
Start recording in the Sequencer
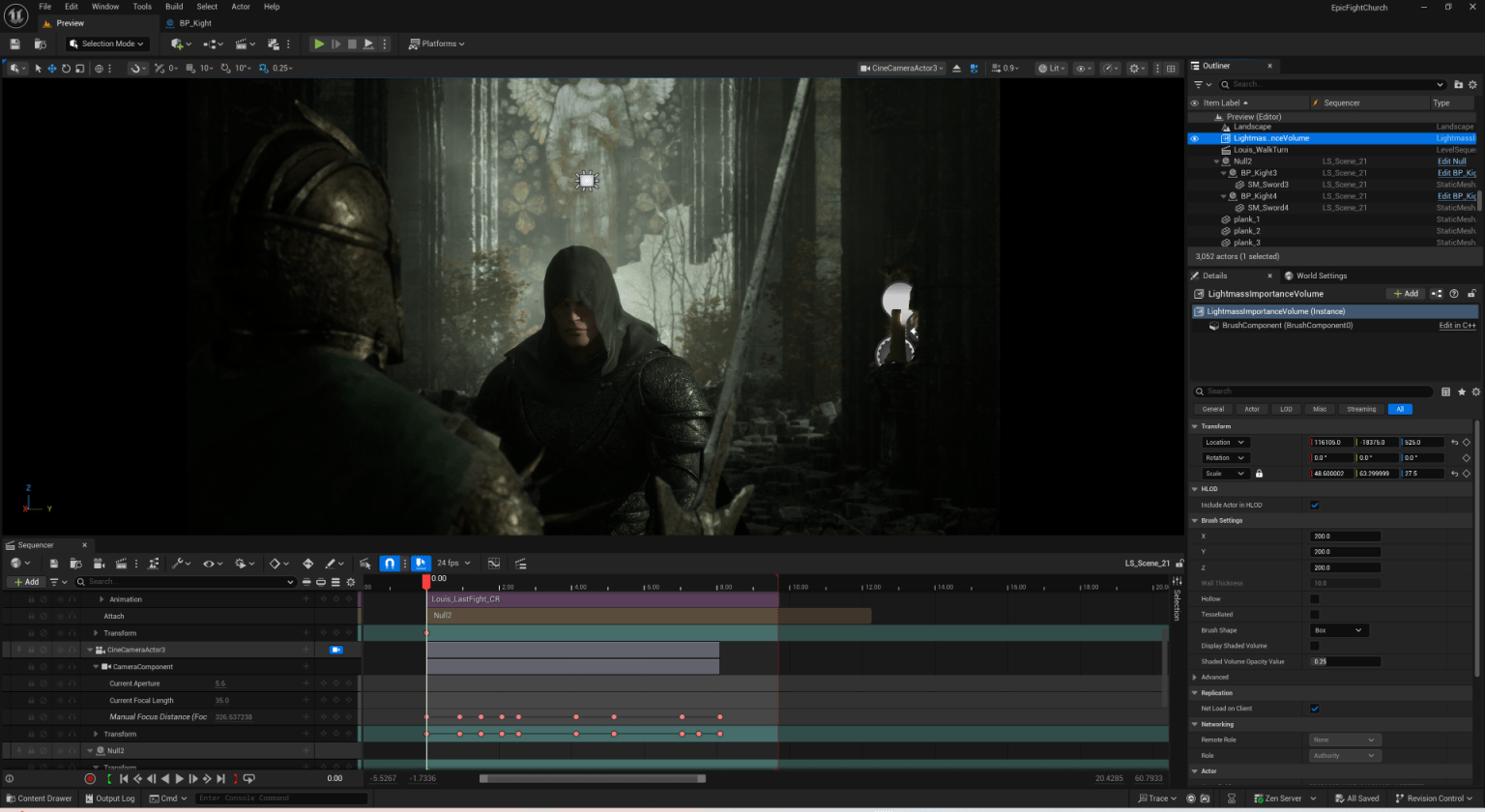point(90,779)
